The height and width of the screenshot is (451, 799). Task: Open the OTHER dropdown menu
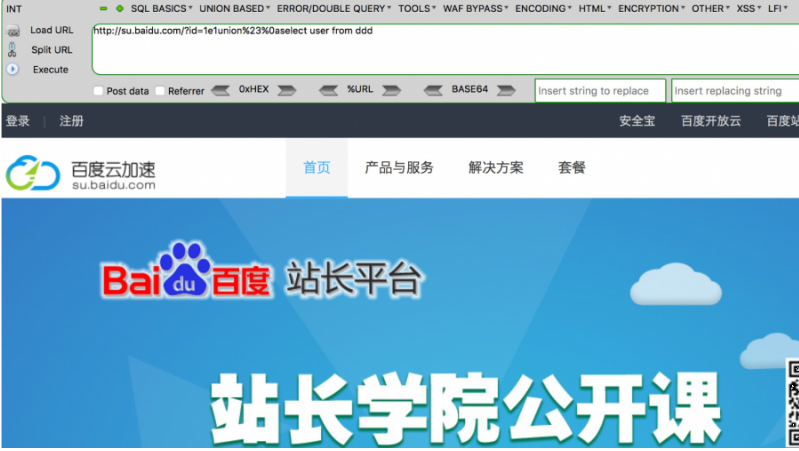[710, 9]
